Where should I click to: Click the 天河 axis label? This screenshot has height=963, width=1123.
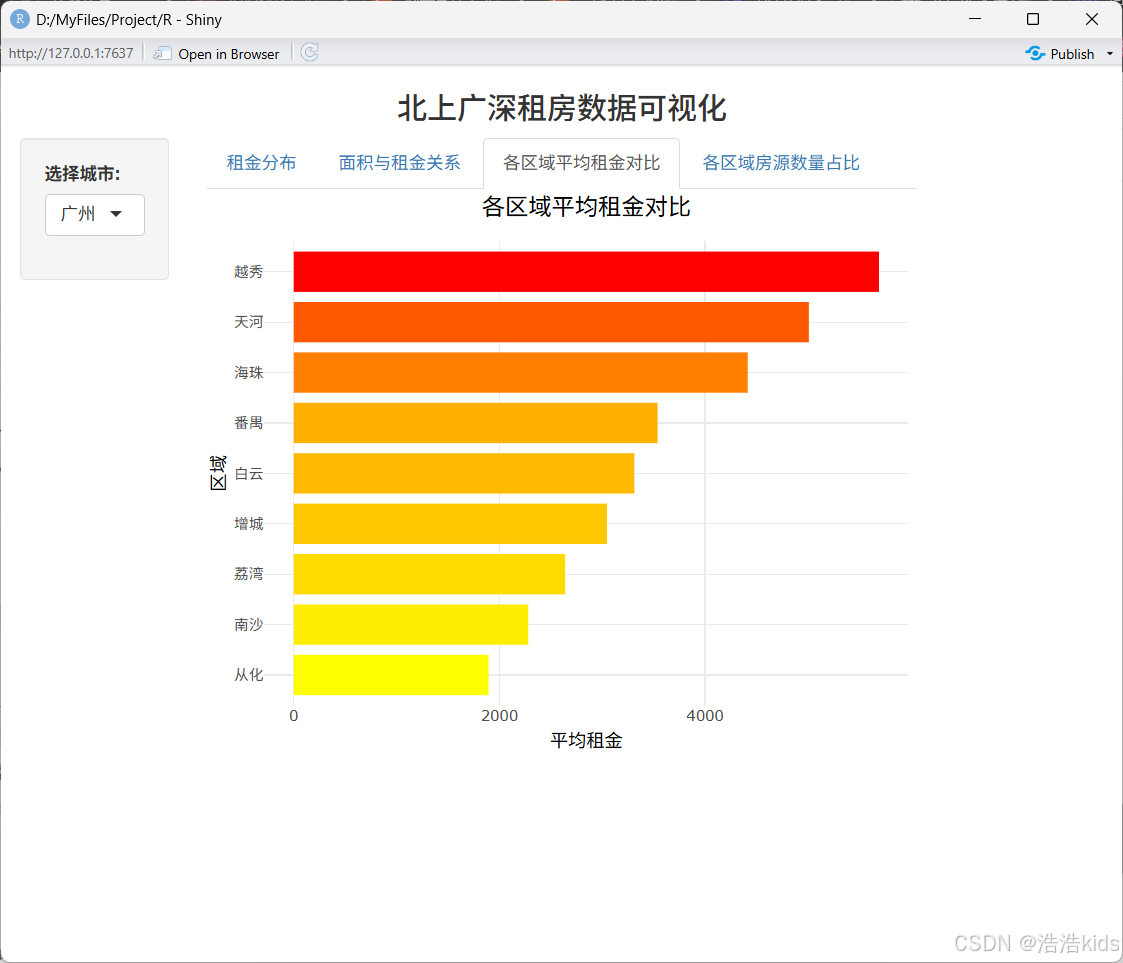(x=249, y=322)
